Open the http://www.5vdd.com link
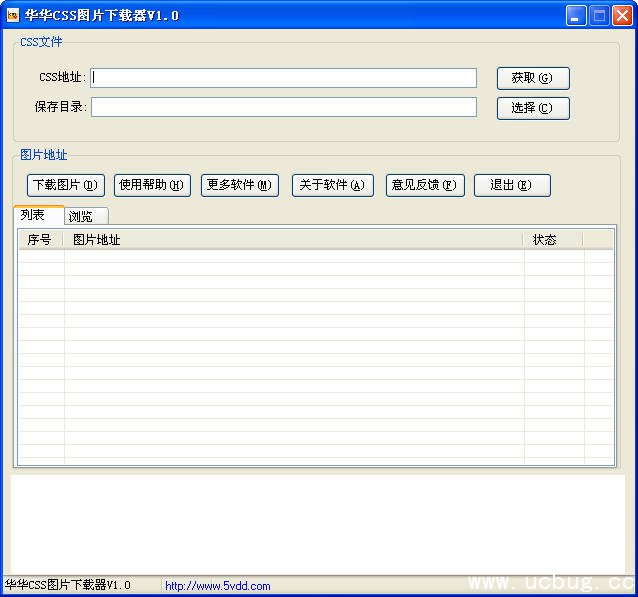 217,586
